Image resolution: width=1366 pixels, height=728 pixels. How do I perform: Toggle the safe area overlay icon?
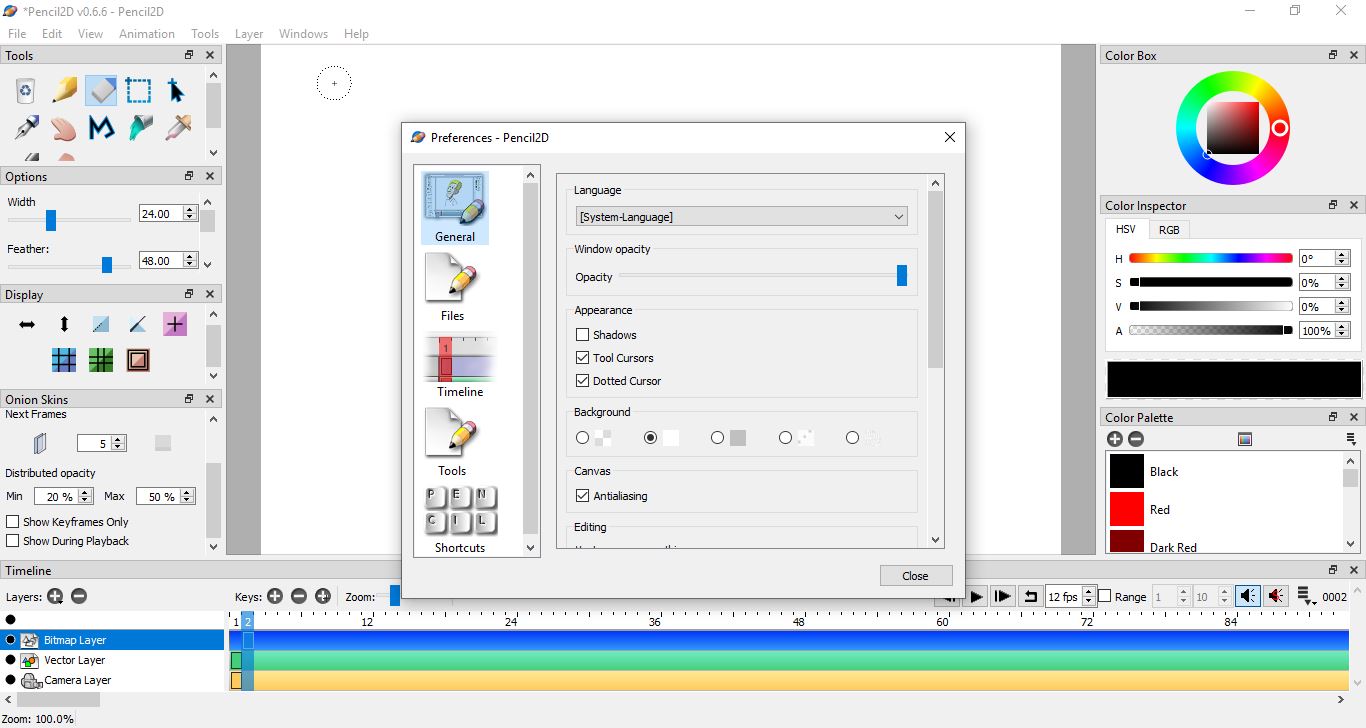tap(138, 360)
